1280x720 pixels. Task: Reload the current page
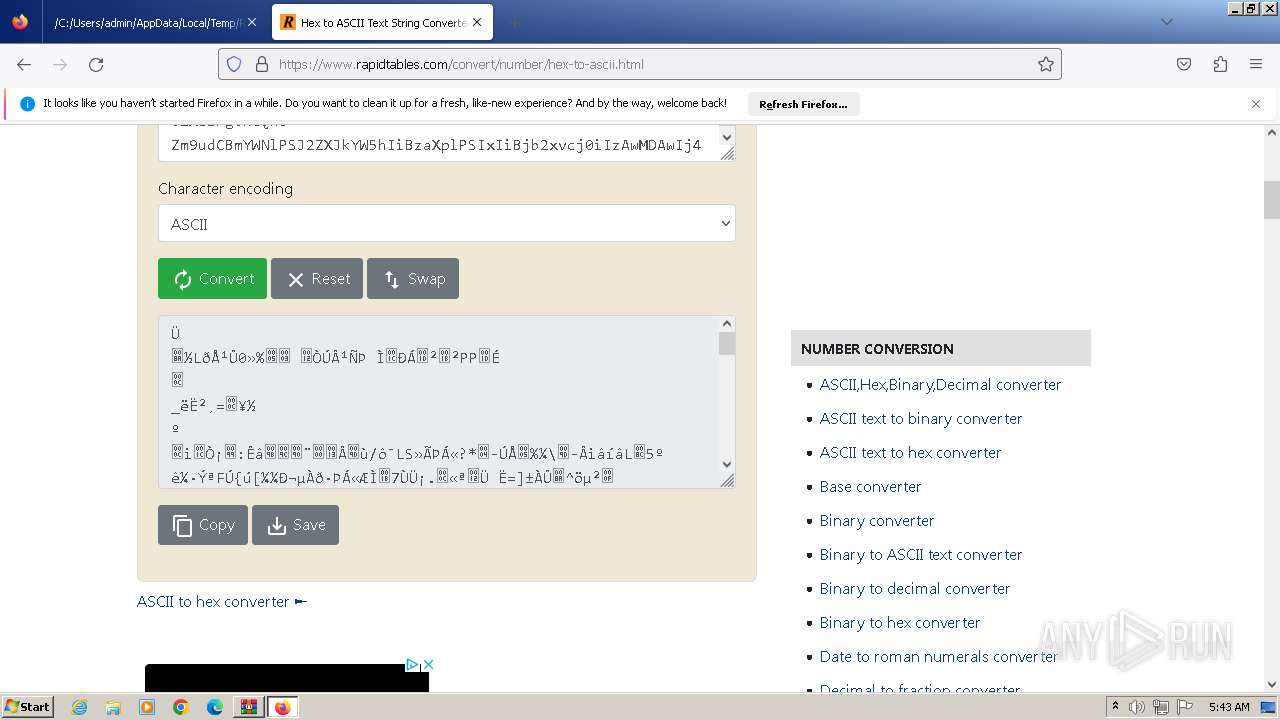coord(96,64)
